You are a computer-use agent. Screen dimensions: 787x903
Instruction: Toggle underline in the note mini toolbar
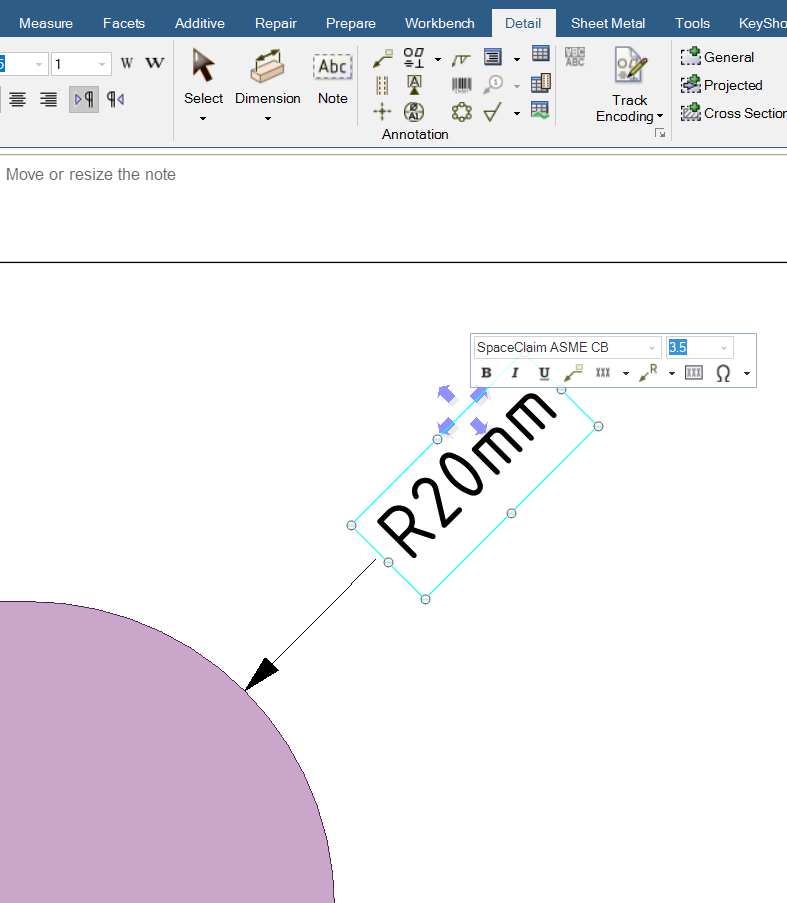point(544,373)
